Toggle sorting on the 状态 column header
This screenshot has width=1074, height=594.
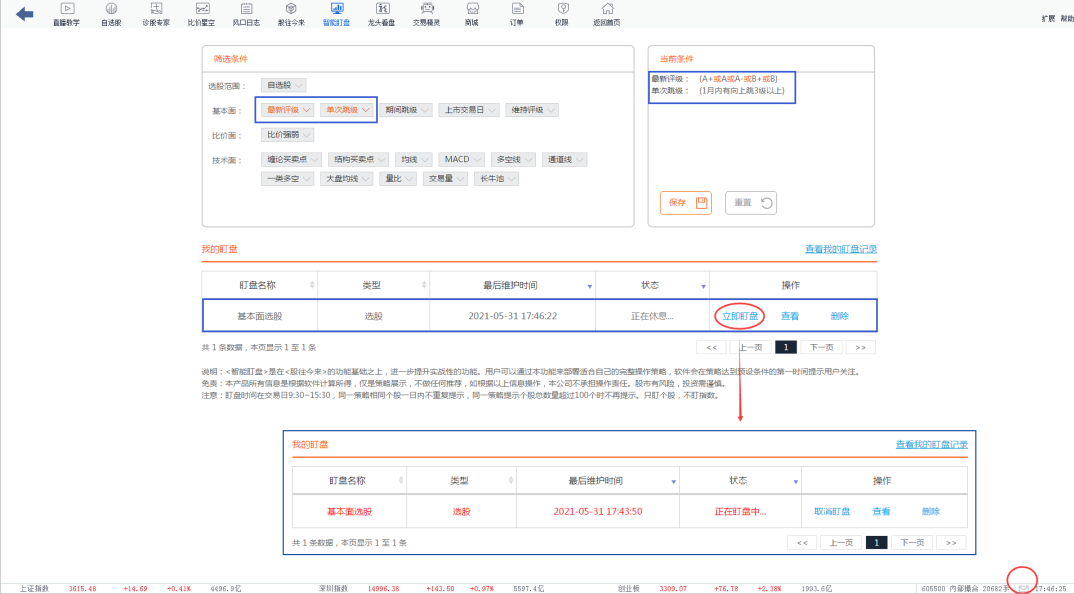pyautogui.click(x=651, y=283)
